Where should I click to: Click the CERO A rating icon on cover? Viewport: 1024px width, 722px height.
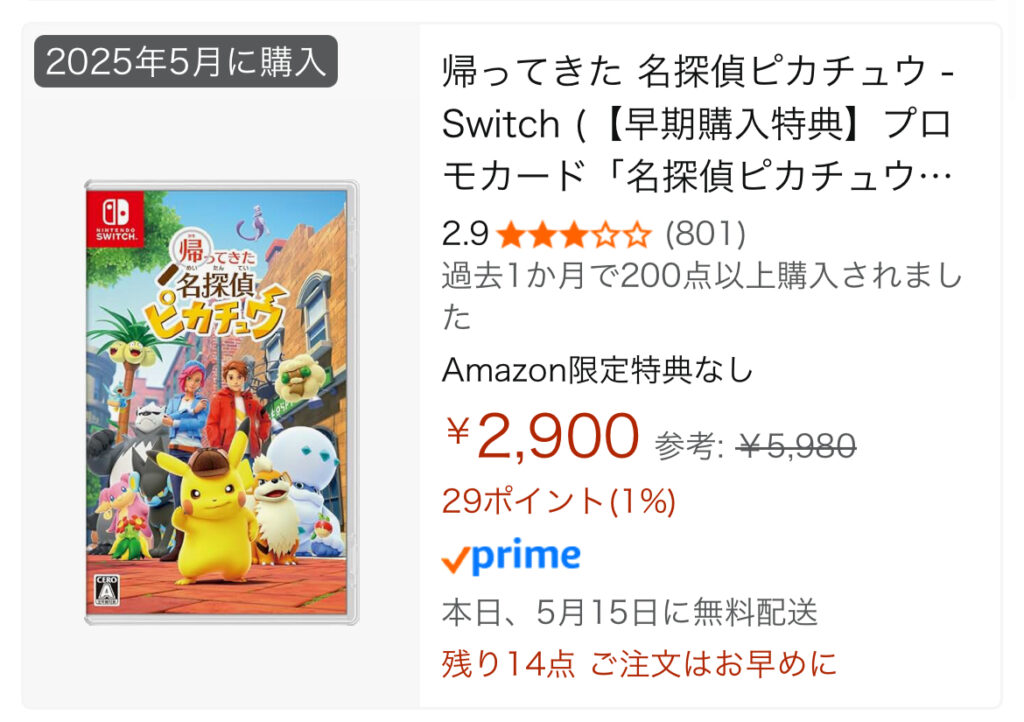(x=106, y=591)
